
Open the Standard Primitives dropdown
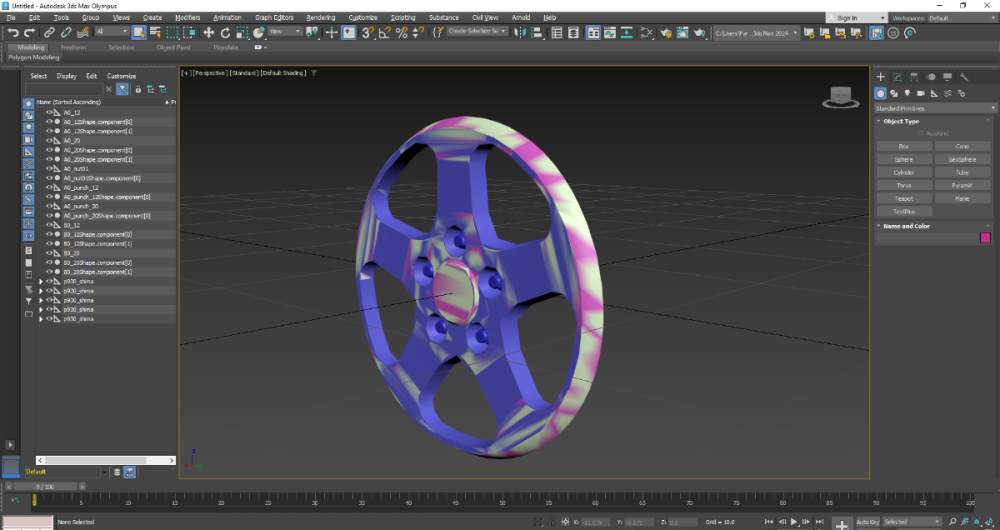click(x=935, y=108)
